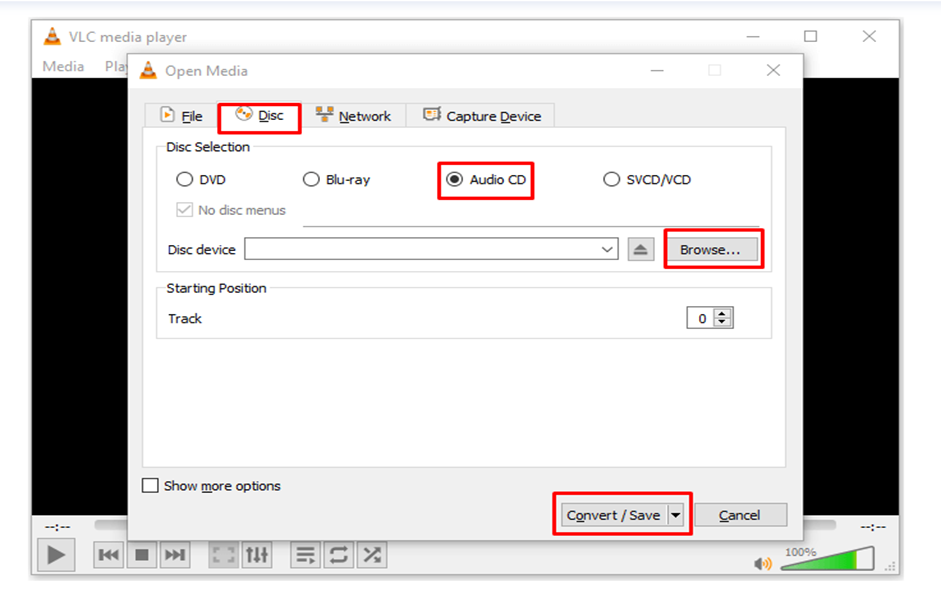
Task: Click the VLC cone icon in main title bar
Action: [53, 37]
